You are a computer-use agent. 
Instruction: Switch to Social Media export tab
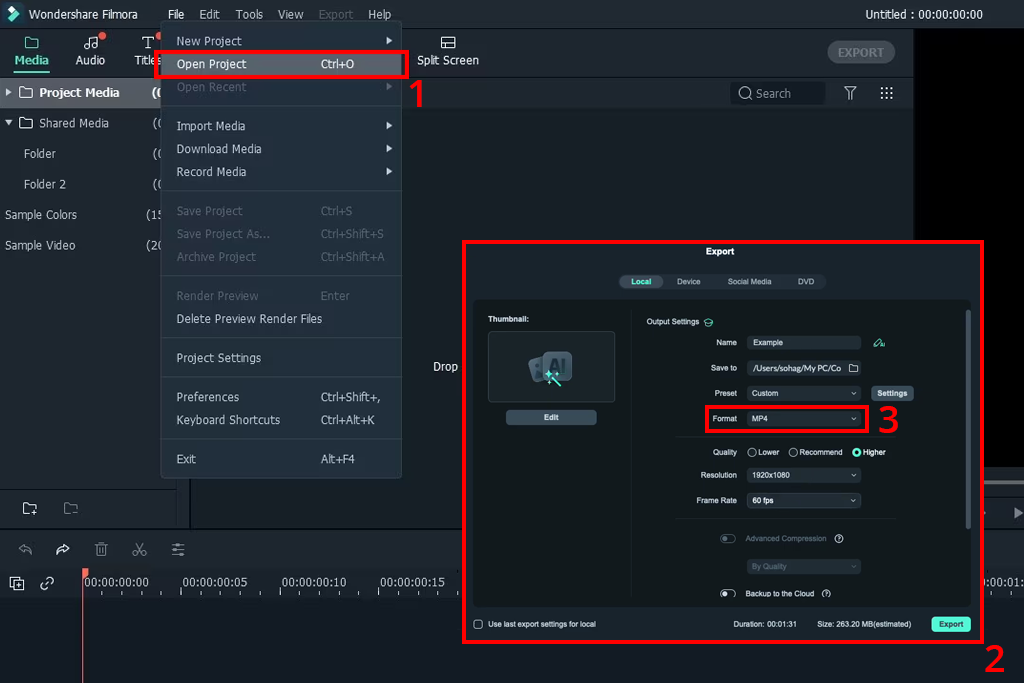[749, 281]
